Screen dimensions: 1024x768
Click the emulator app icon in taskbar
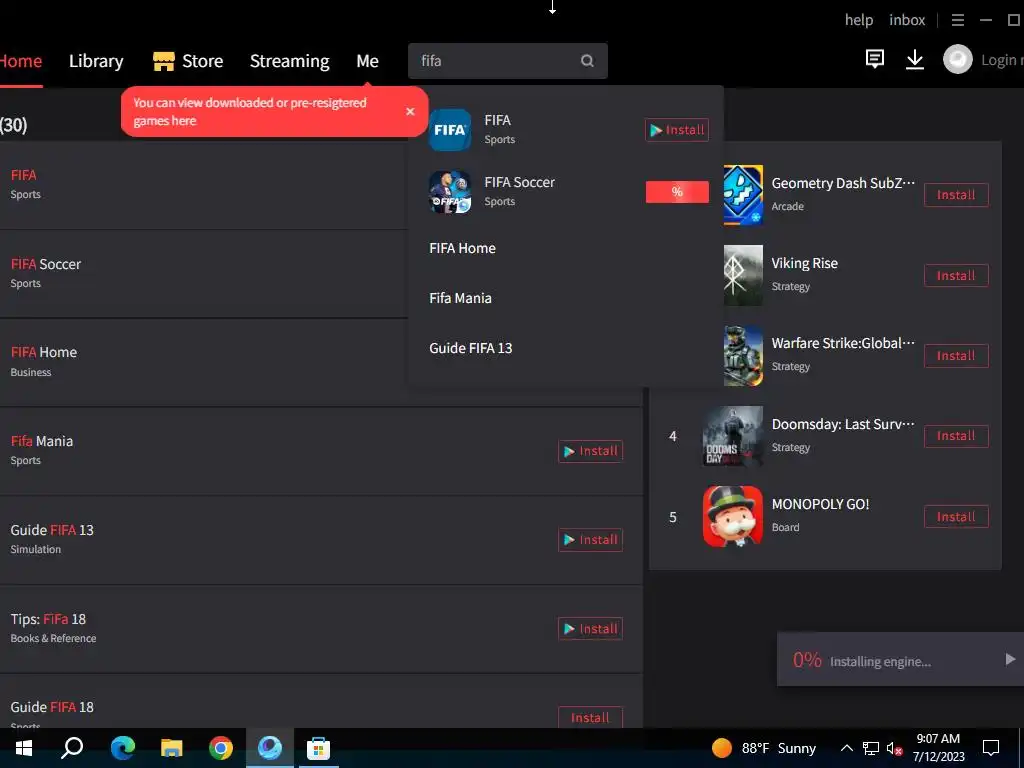[x=270, y=747]
